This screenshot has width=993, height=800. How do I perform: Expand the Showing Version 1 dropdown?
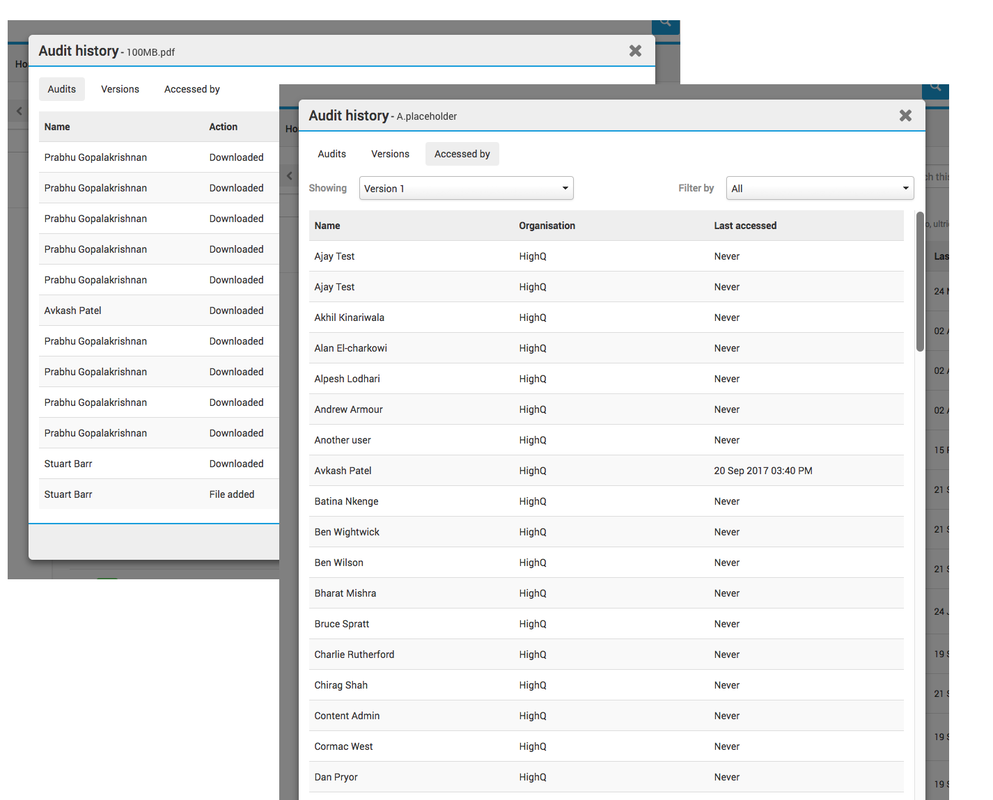click(465, 188)
